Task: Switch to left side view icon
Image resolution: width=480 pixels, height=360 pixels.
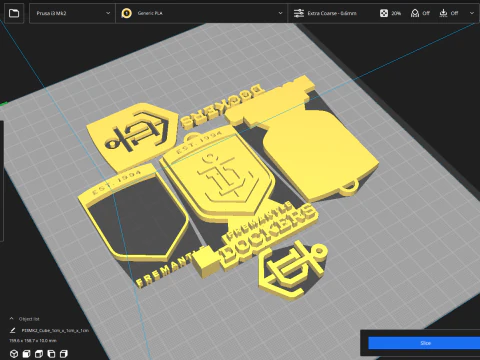Action: pos(51,353)
